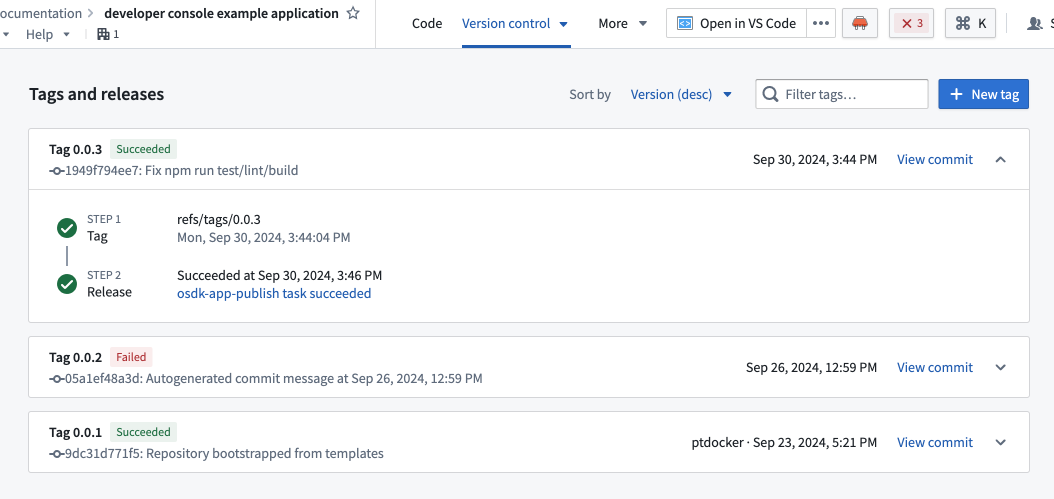Expand the Tag 0.0.1 details
1054x499 pixels.
pyautogui.click(x=1001, y=443)
